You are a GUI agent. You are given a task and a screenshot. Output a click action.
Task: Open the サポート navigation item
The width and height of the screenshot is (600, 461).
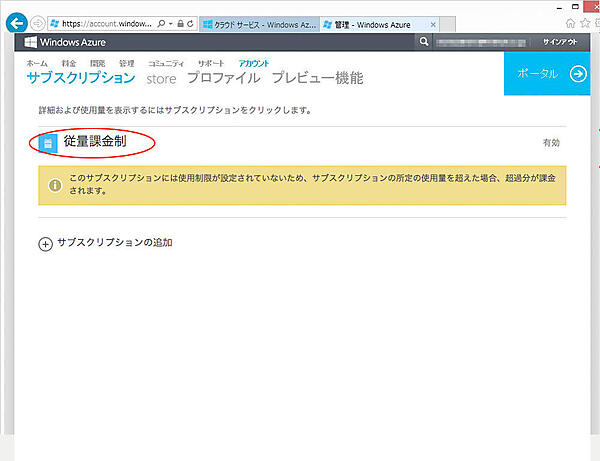[211, 64]
